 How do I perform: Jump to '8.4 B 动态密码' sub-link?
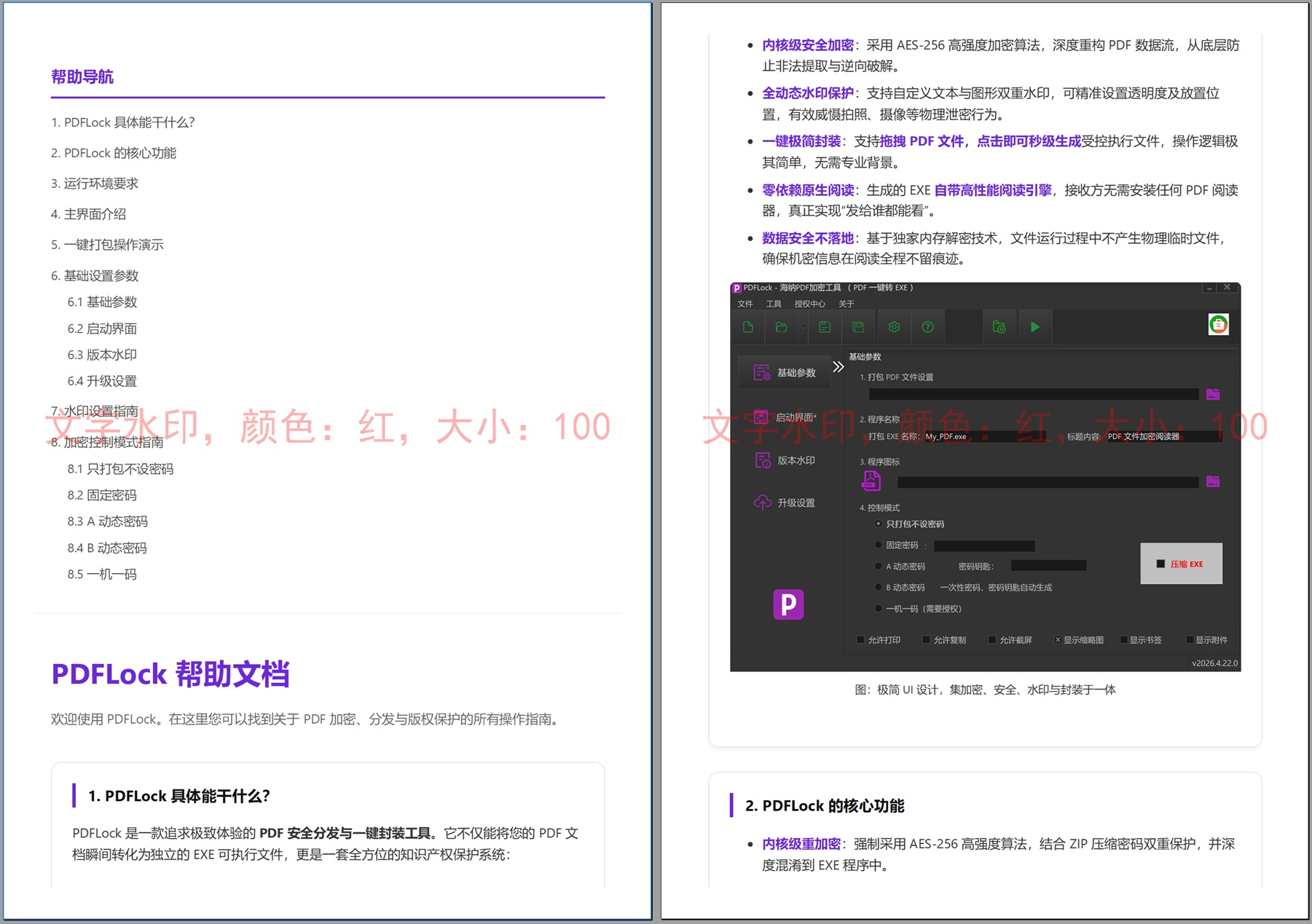pos(107,548)
